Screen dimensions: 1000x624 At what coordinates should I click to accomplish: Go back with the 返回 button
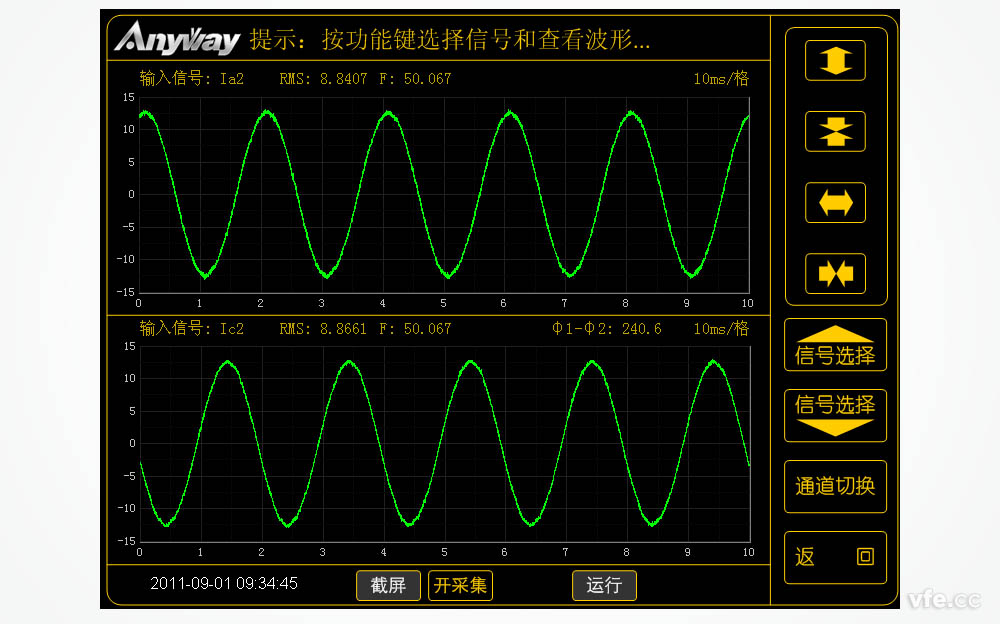point(835,557)
